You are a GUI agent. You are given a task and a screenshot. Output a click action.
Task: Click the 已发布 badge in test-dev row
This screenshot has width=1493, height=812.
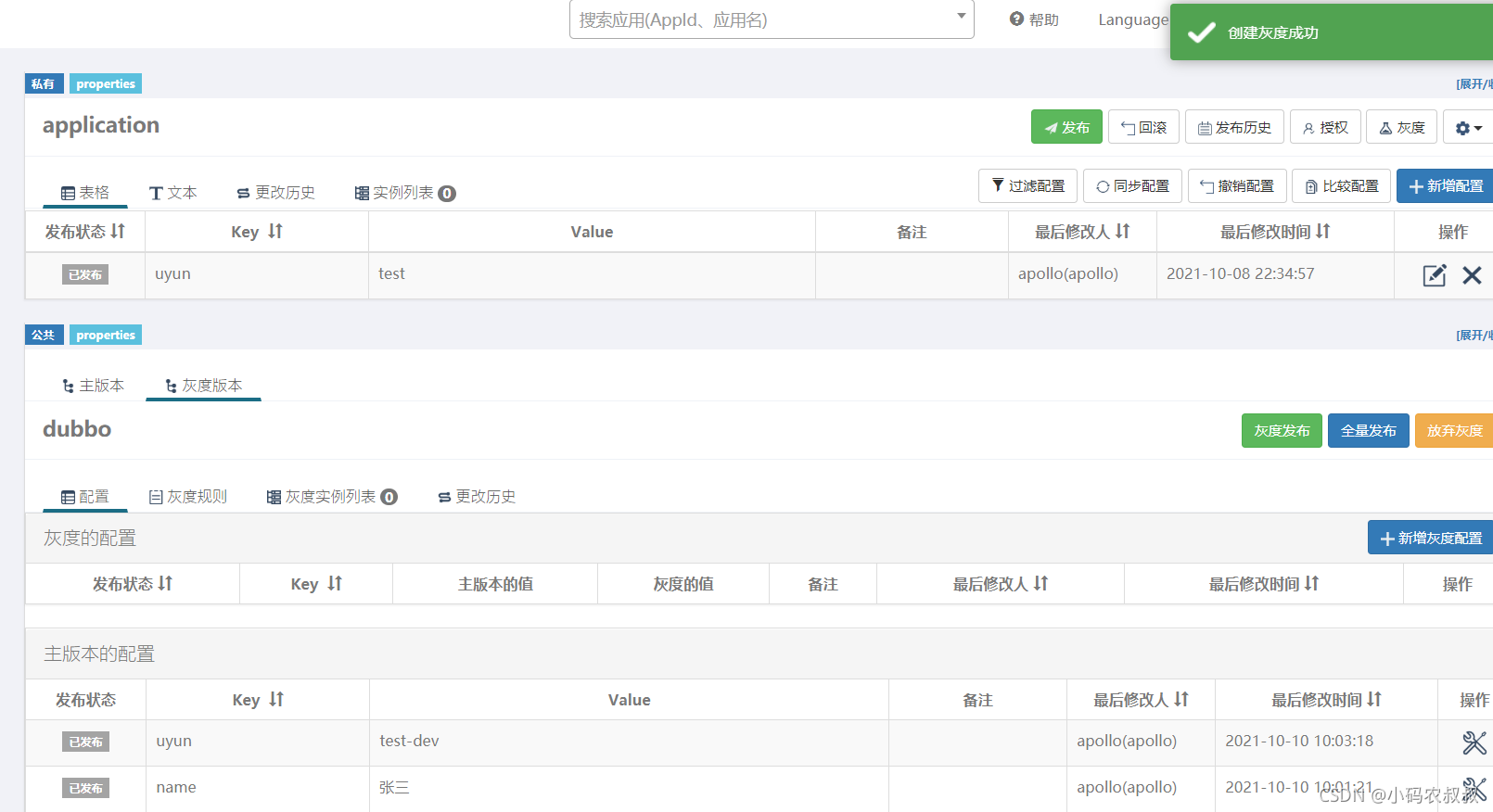click(85, 742)
